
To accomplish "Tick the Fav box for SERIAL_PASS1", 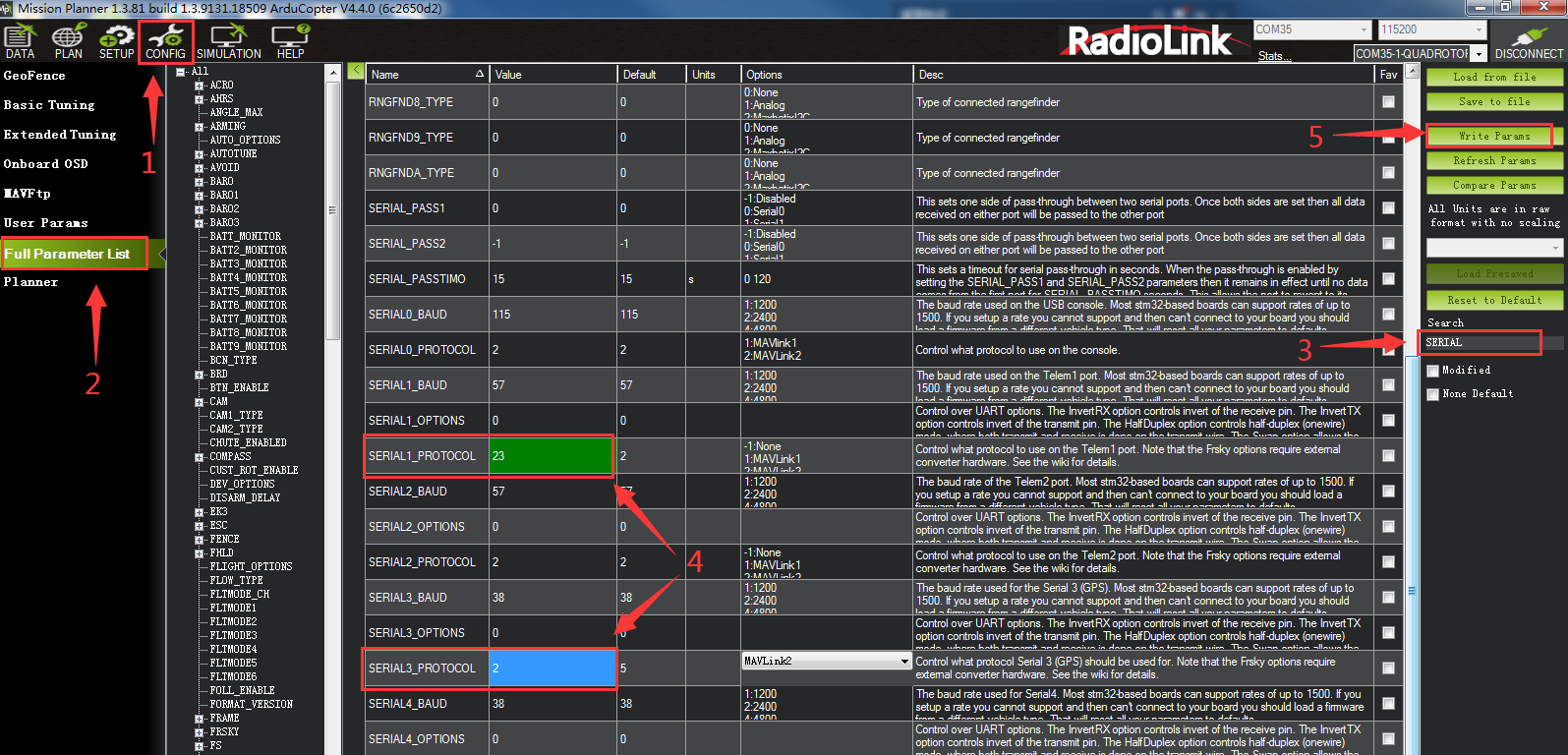I will click(1388, 208).
